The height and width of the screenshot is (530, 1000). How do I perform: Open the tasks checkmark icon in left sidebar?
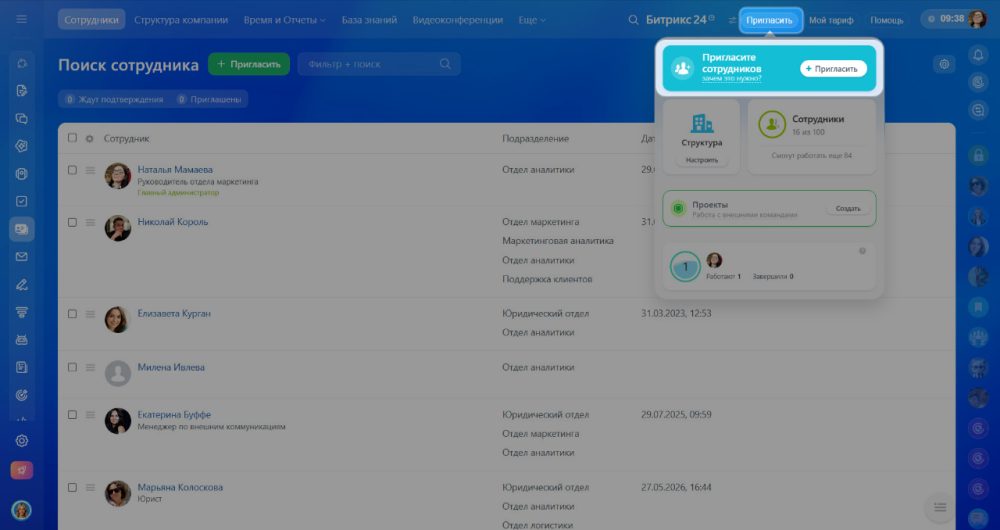pyautogui.click(x=22, y=202)
